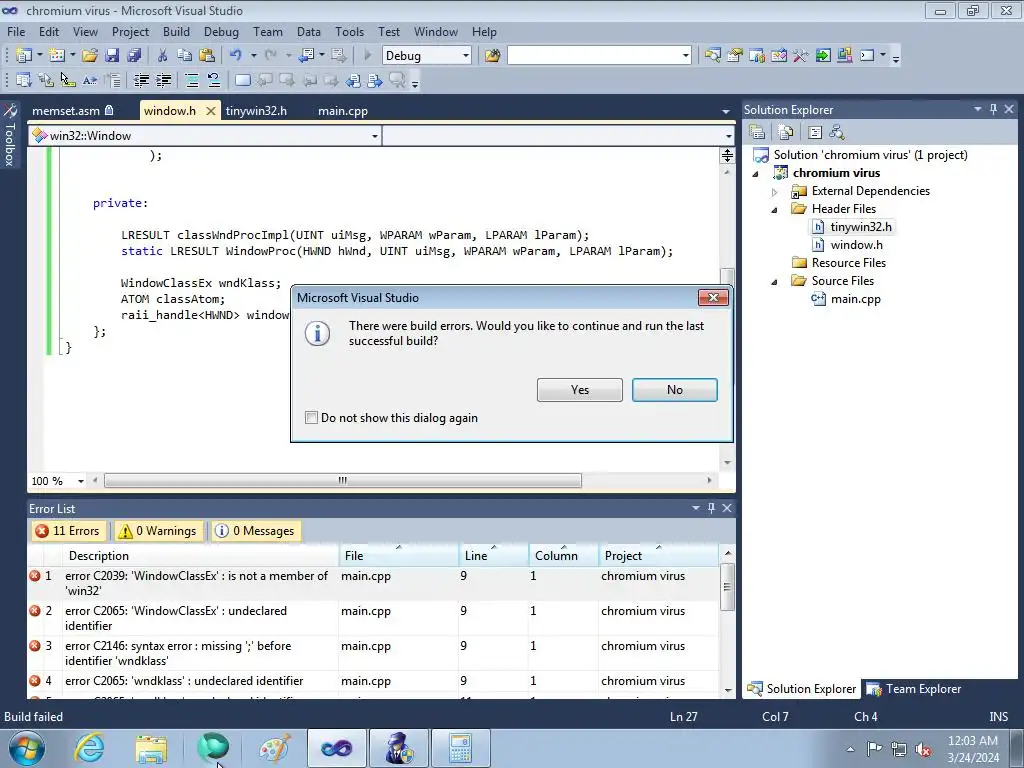Open the member navigation dropdown in editor
The image size is (1024, 768).
728,136
